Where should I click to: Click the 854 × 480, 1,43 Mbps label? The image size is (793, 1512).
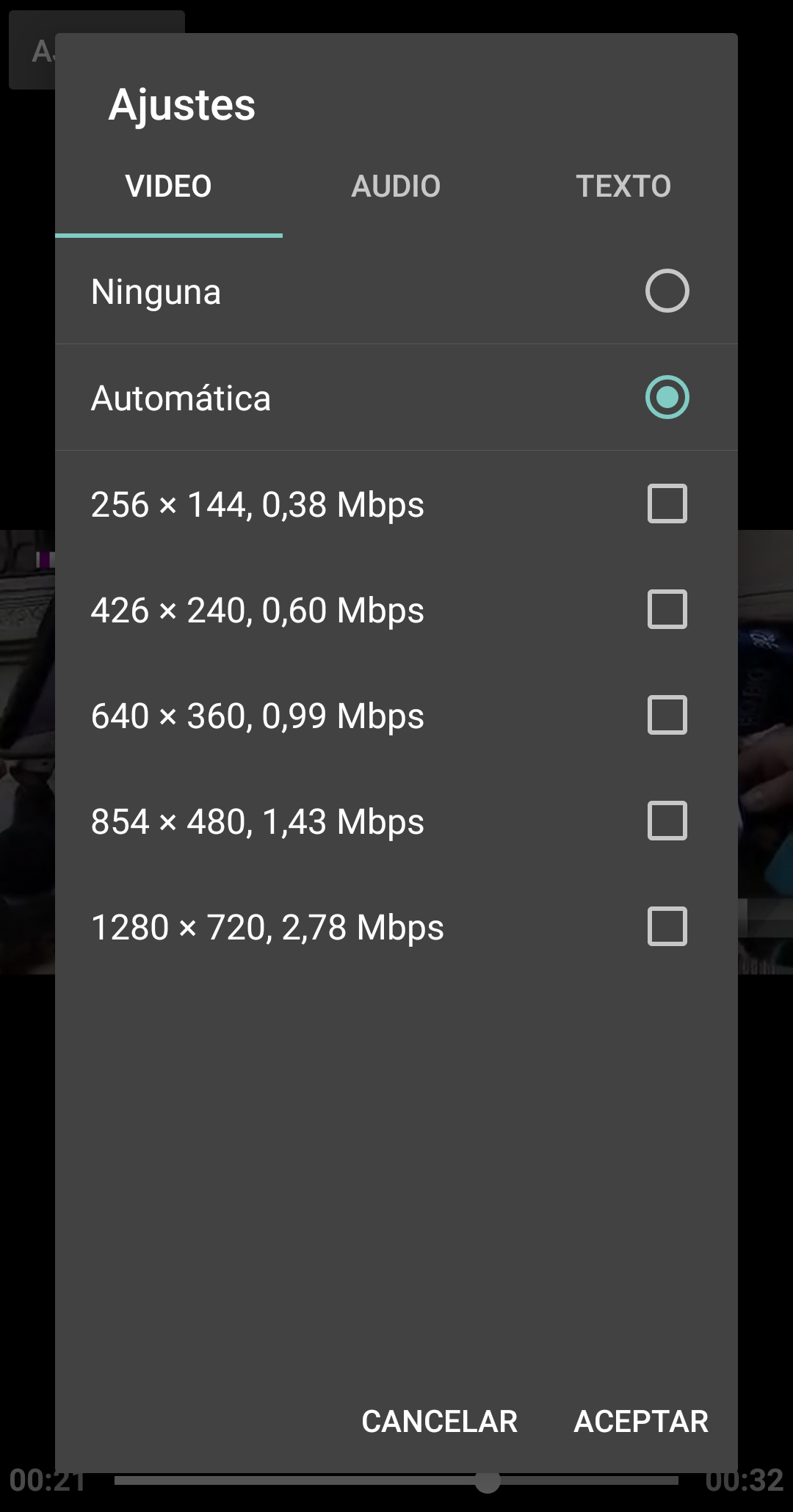(258, 822)
